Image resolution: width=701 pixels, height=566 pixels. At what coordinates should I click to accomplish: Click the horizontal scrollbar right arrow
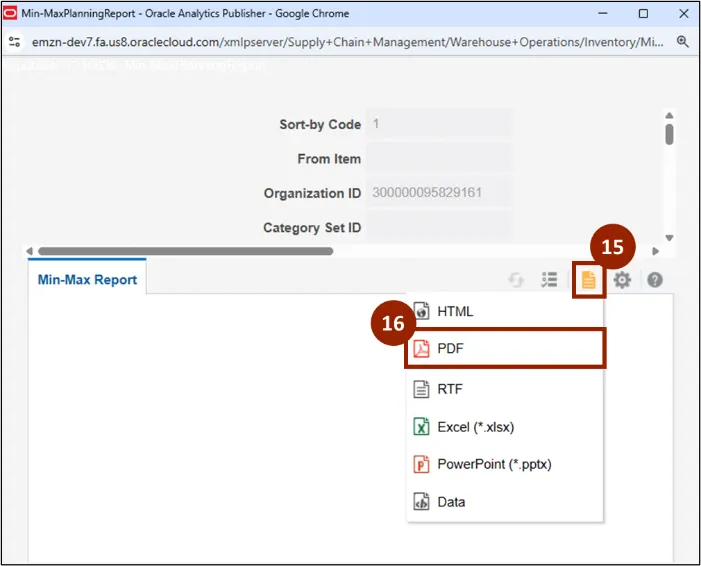point(655,251)
